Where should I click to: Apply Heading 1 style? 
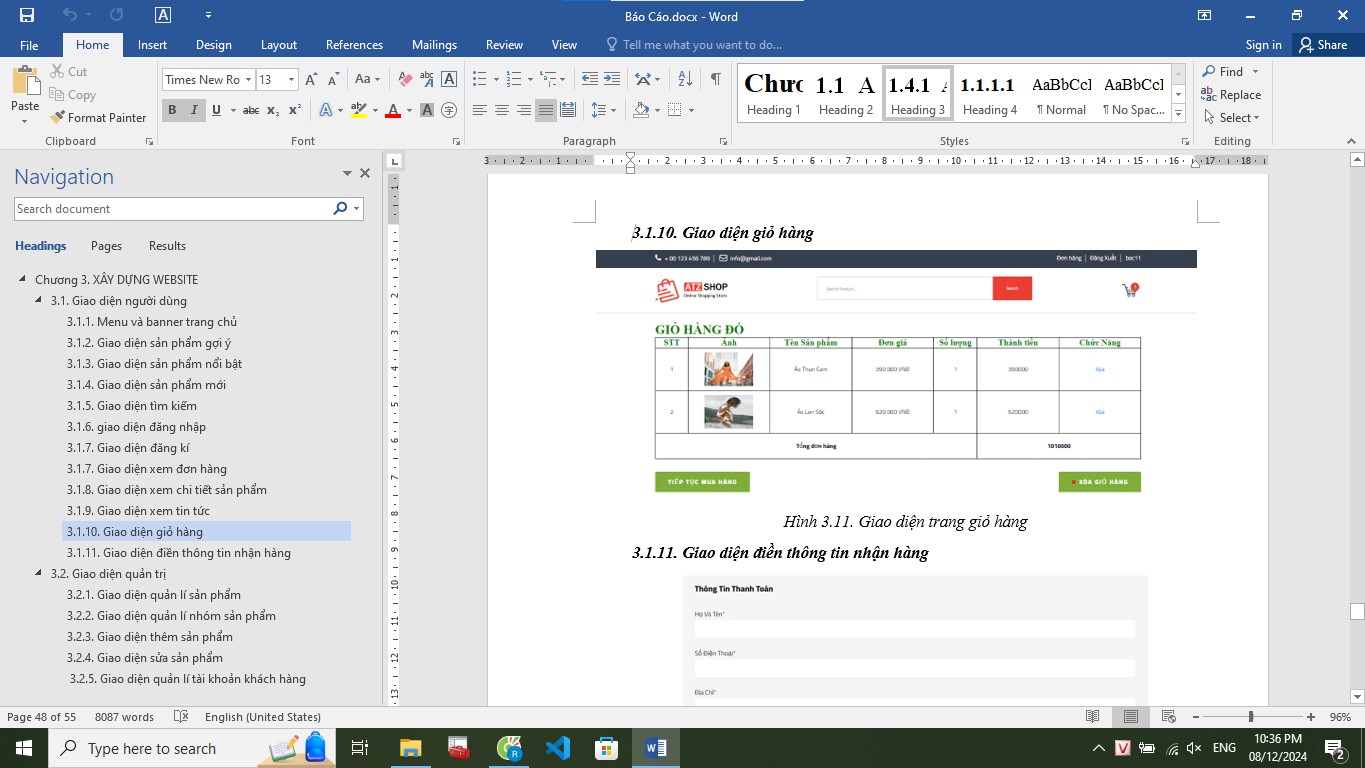[x=774, y=94]
